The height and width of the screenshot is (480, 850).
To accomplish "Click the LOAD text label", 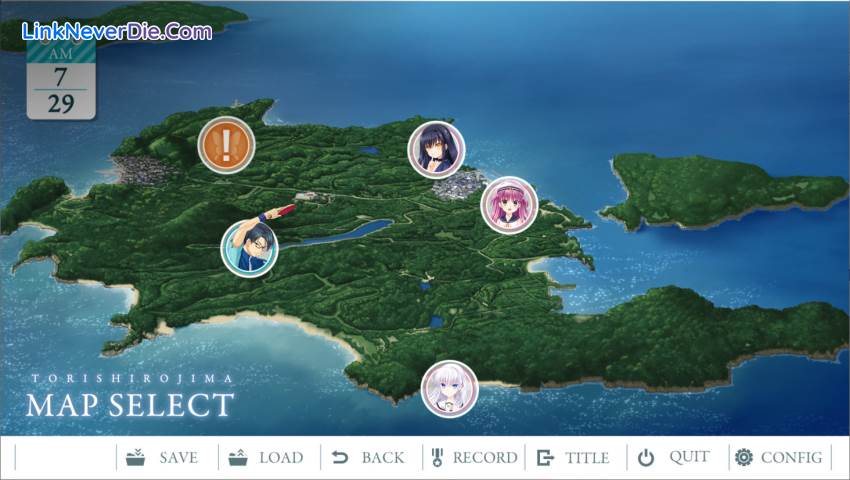I will point(281,458).
